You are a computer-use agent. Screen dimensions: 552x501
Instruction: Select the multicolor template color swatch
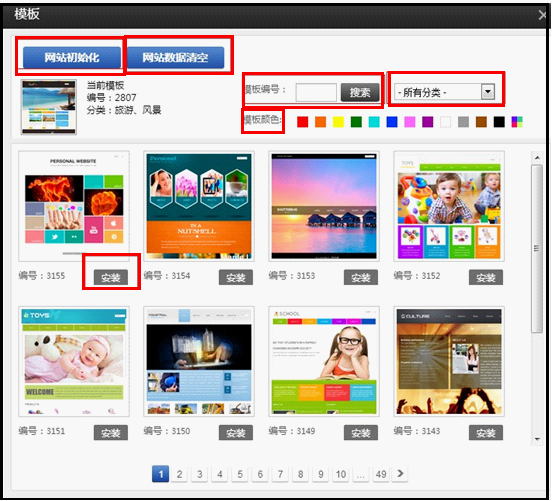pyautogui.click(x=517, y=122)
